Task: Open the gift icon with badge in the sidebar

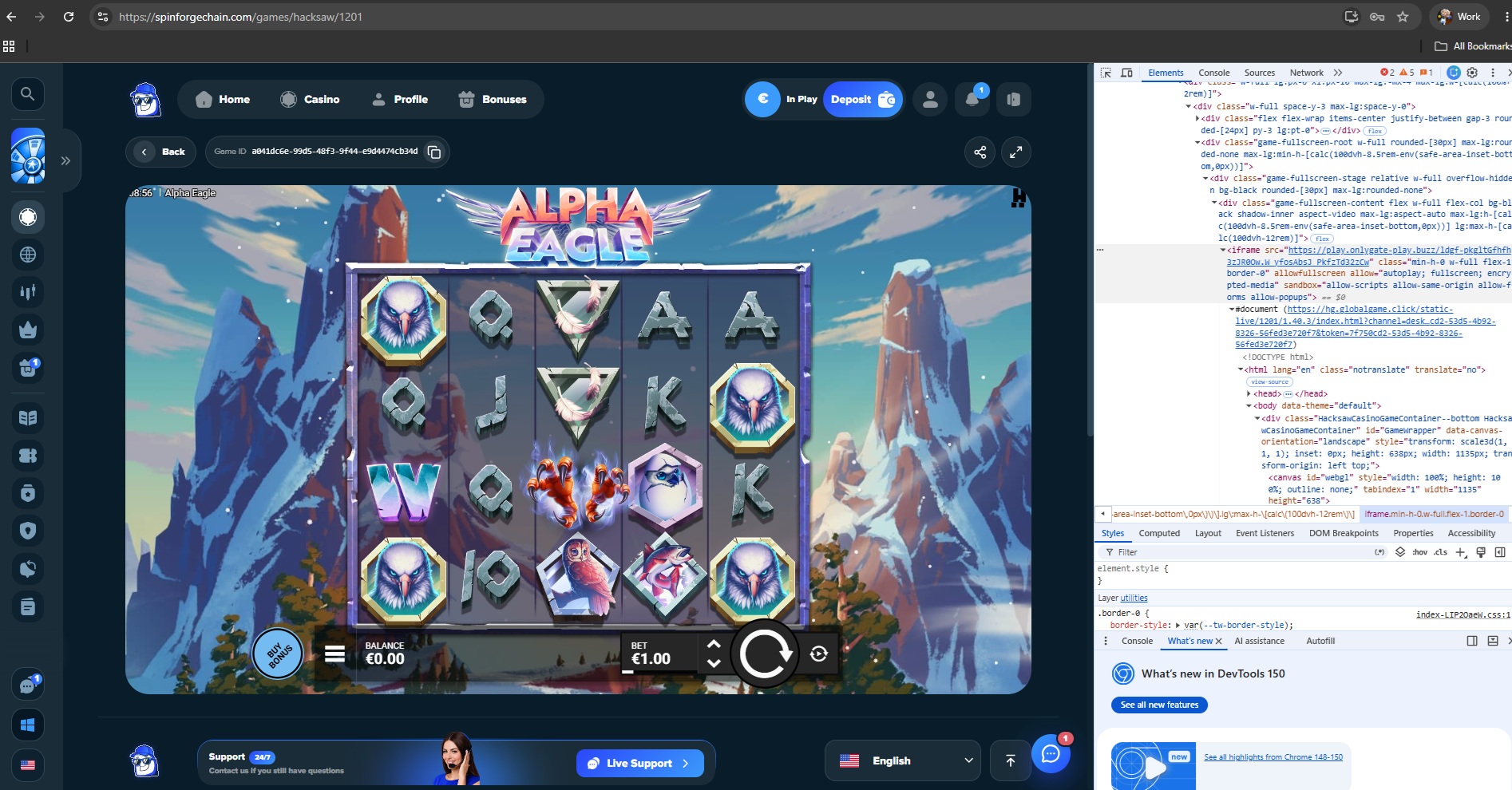Action: tap(28, 367)
